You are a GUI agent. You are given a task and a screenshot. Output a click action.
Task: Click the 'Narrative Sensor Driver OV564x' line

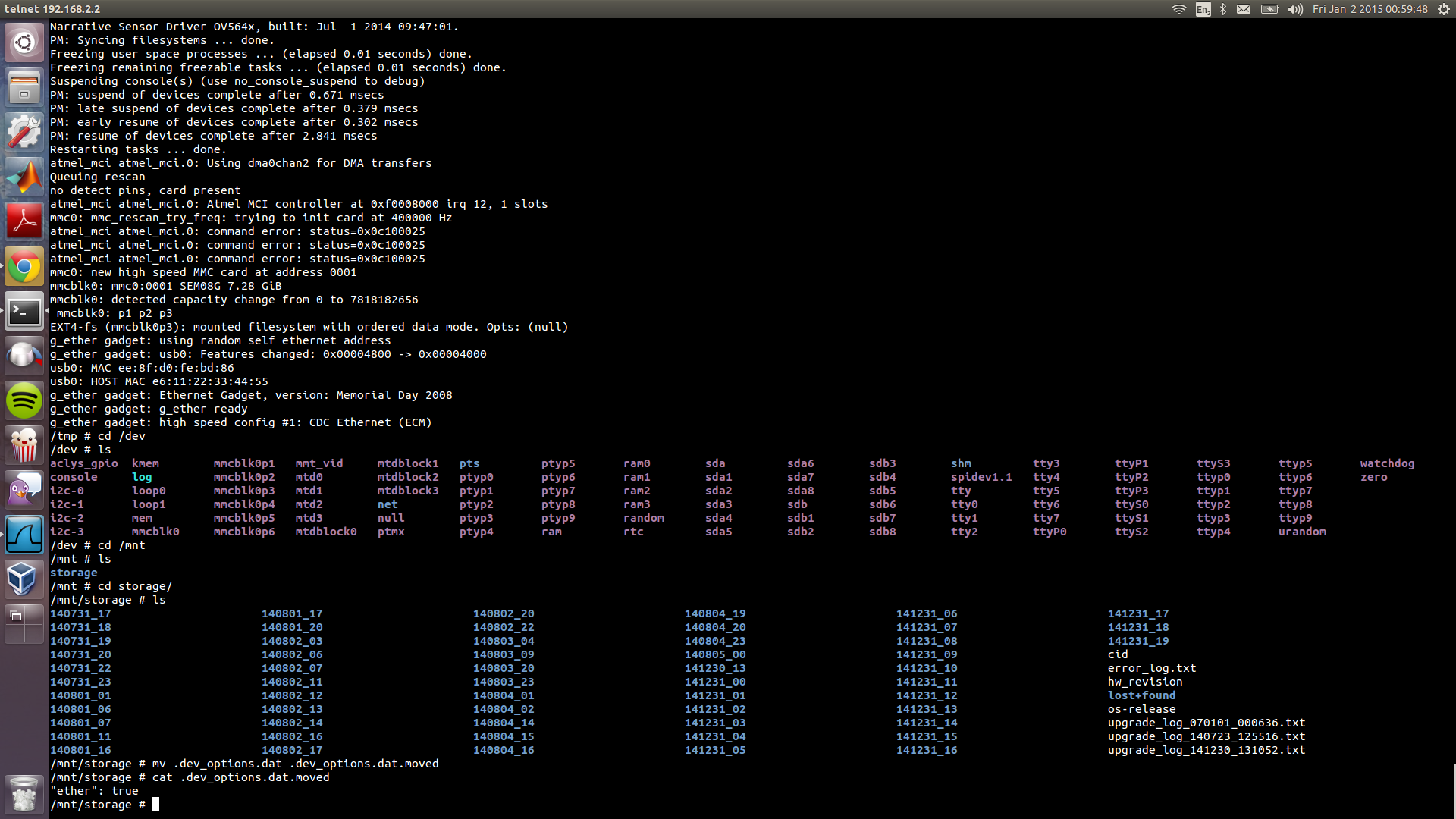[254, 27]
